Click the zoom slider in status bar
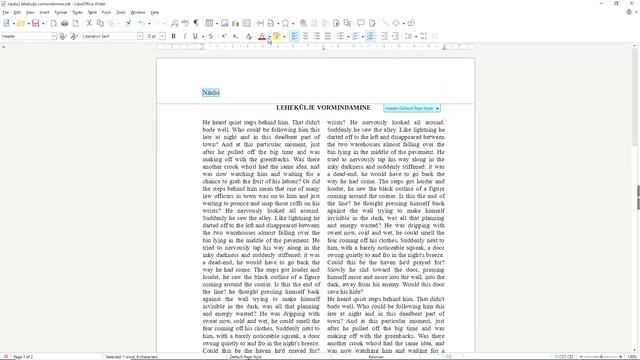 pos(601,357)
